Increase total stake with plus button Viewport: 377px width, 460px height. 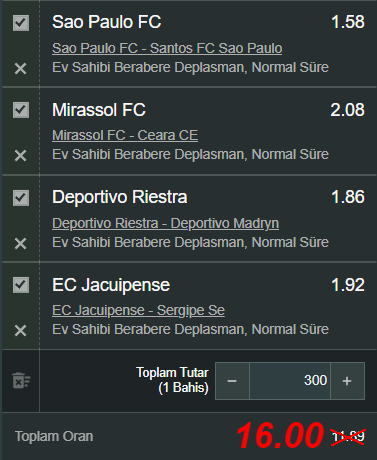[x=347, y=381]
